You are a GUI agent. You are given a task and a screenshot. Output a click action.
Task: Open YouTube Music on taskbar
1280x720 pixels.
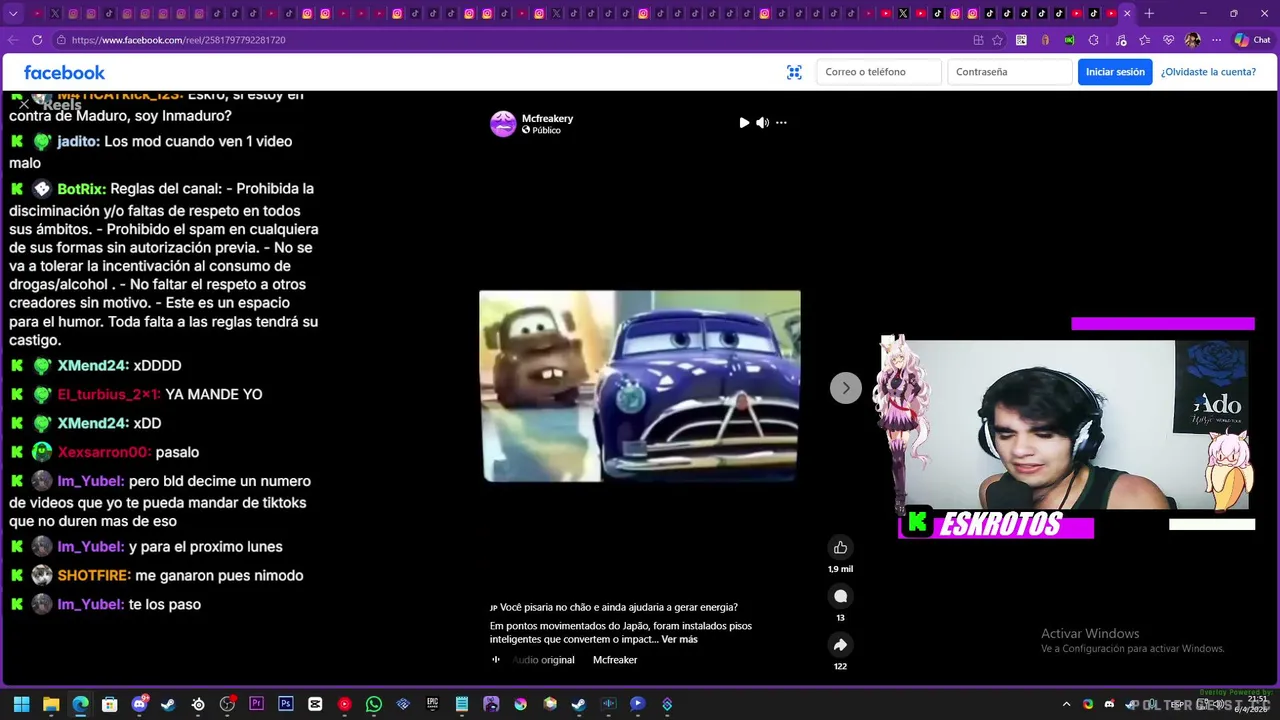tap(345, 704)
